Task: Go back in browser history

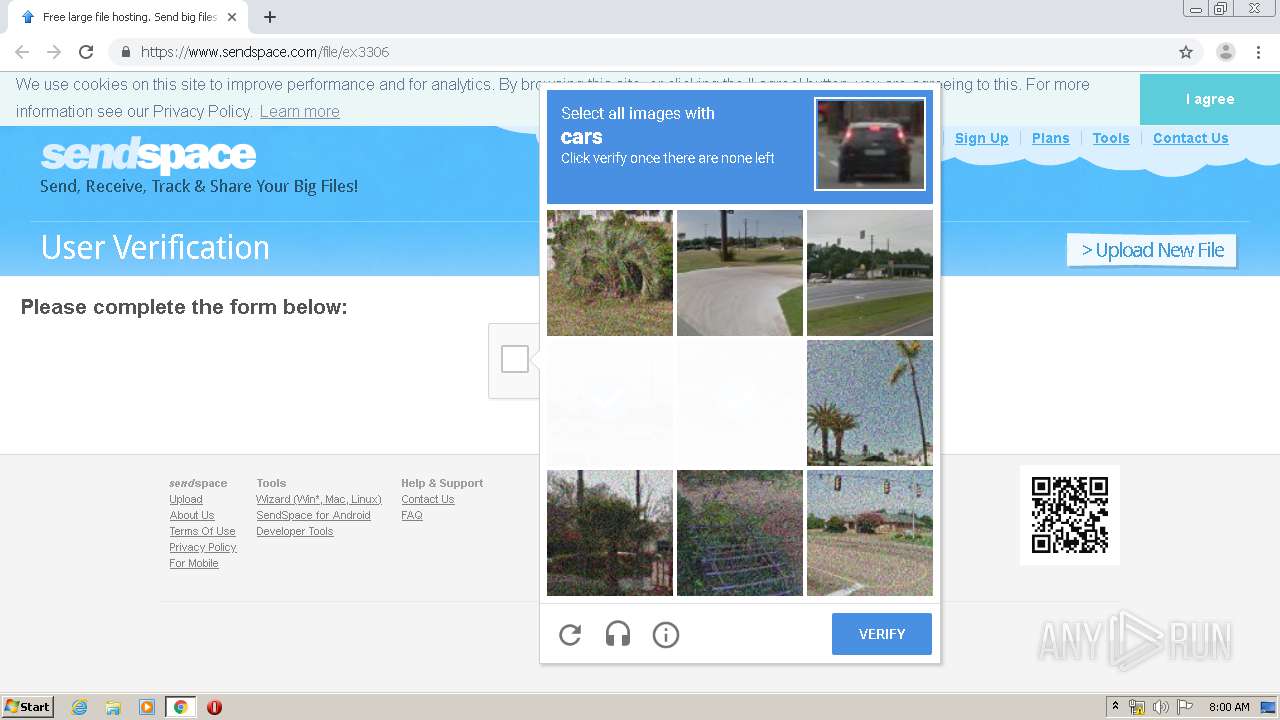Action: pyautogui.click(x=22, y=52)
